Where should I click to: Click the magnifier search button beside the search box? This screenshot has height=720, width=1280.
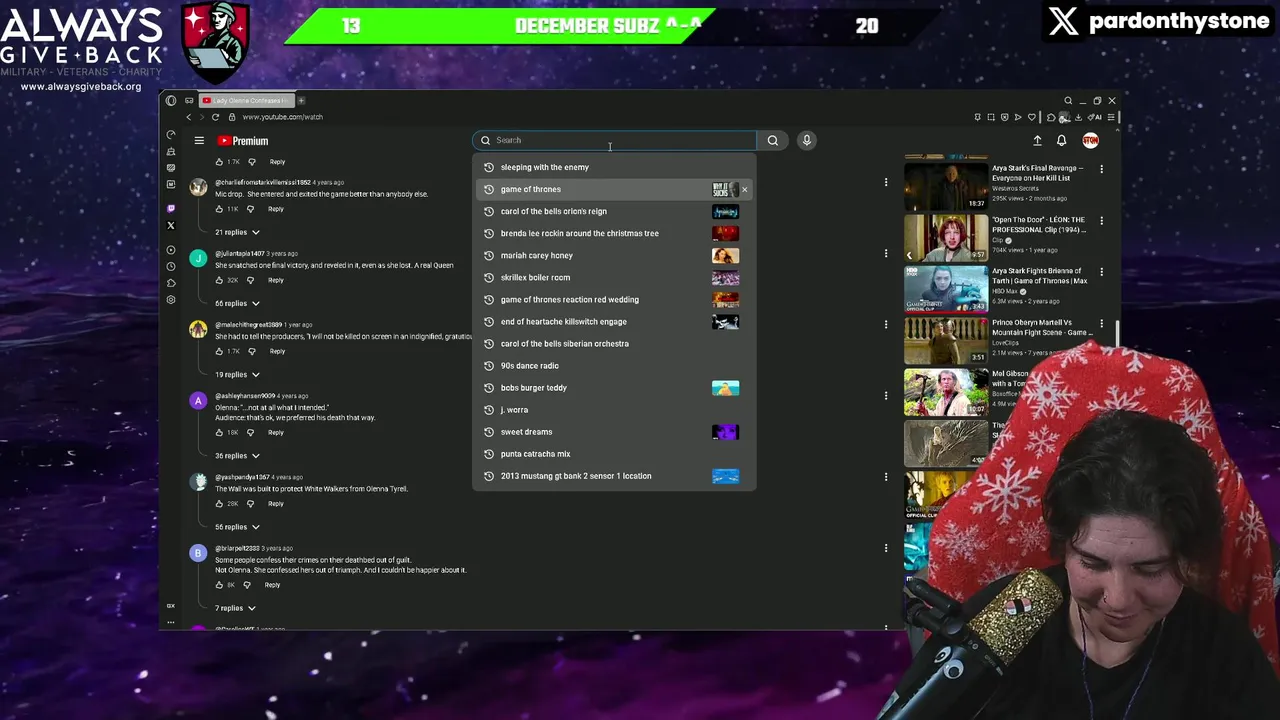772,140
